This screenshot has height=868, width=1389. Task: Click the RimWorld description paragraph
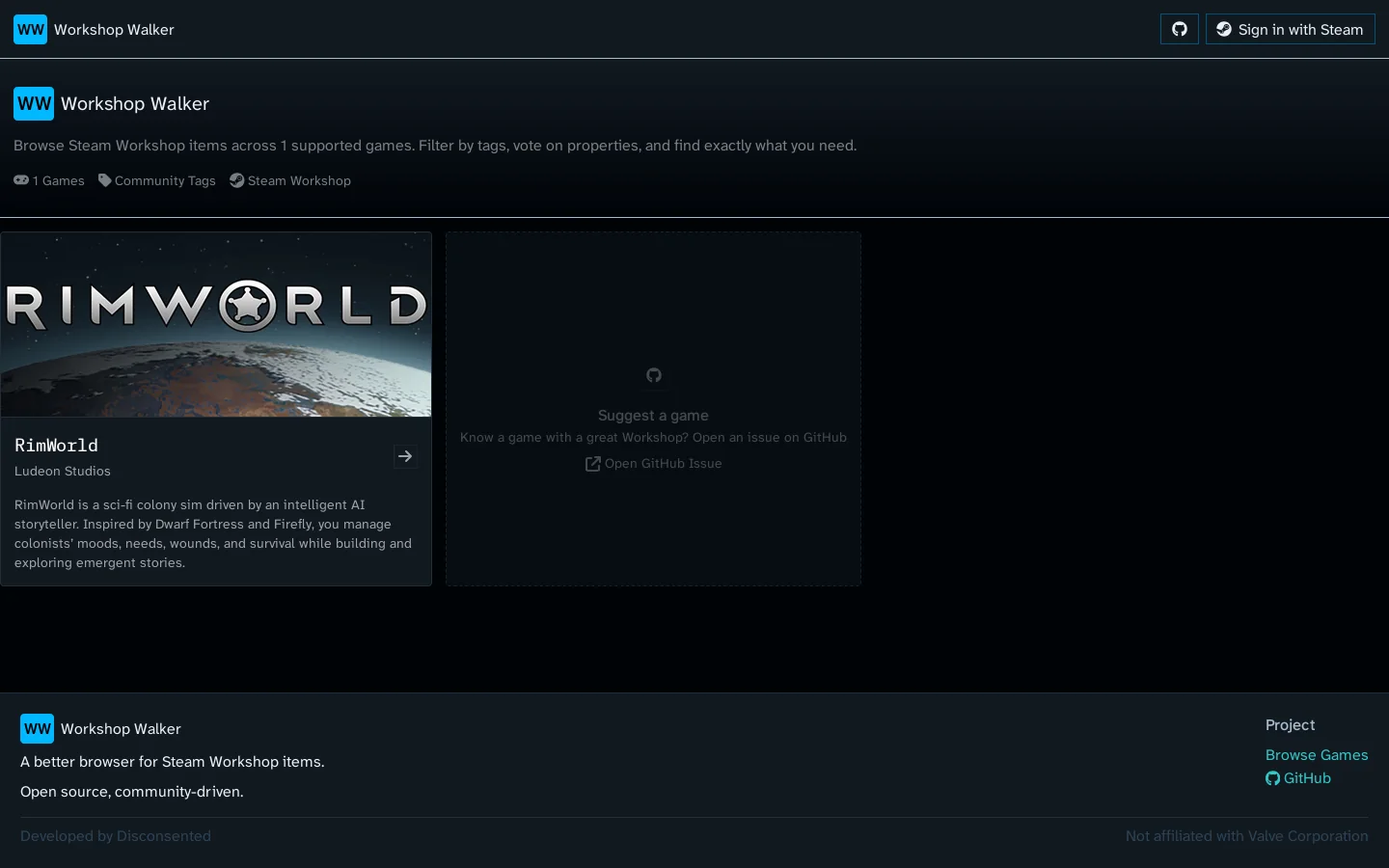click(214, 533)
